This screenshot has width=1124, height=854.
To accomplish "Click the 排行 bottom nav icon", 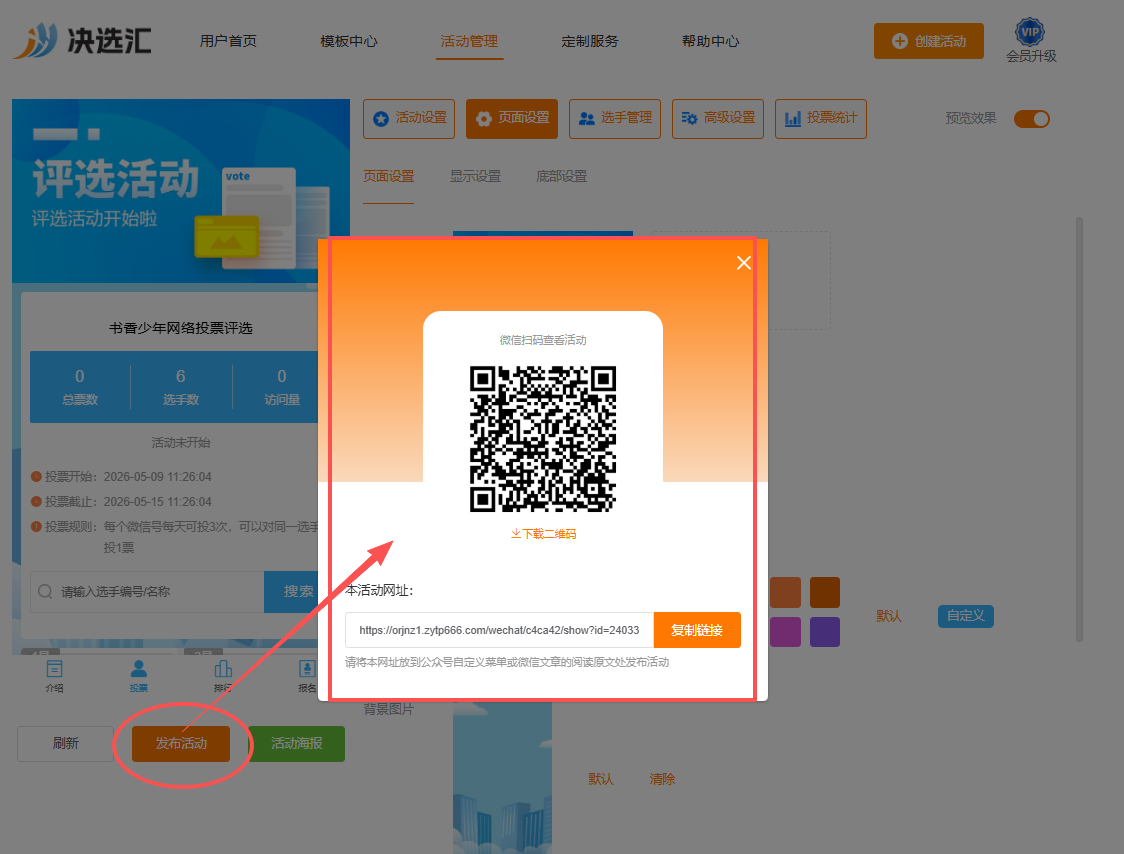I will (223, 676).
